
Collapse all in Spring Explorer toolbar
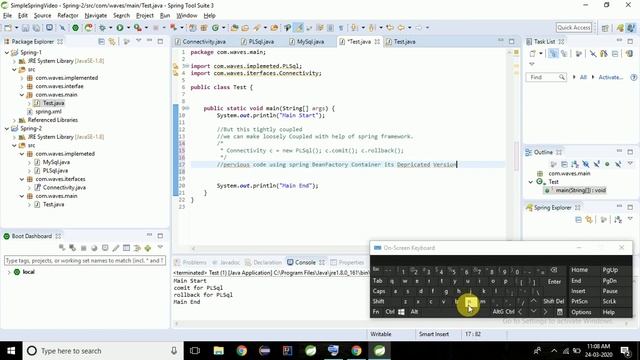578,220
